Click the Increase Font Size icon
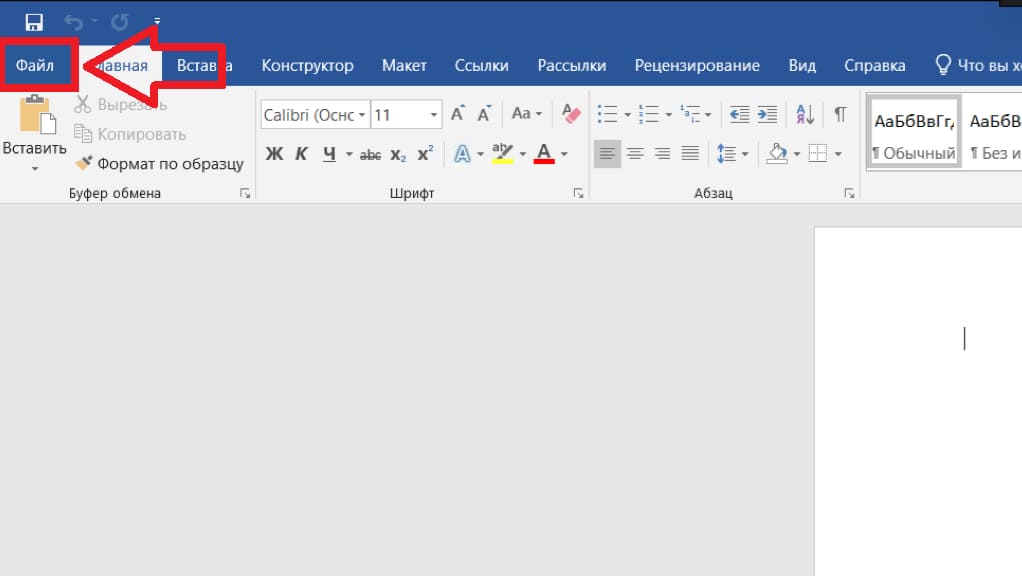The image size is (1022, 576). (x=457, y=114)
